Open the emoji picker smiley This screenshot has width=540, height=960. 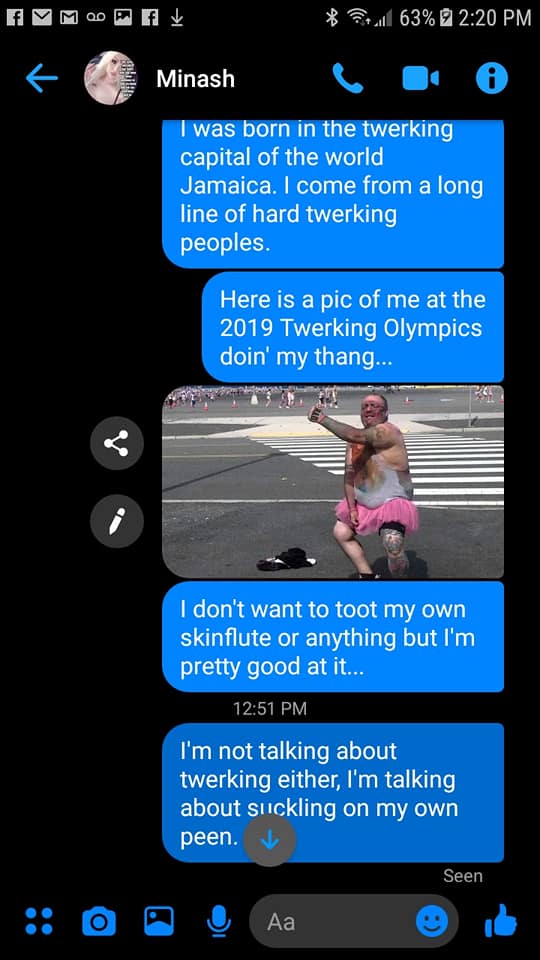coord(432,921)
